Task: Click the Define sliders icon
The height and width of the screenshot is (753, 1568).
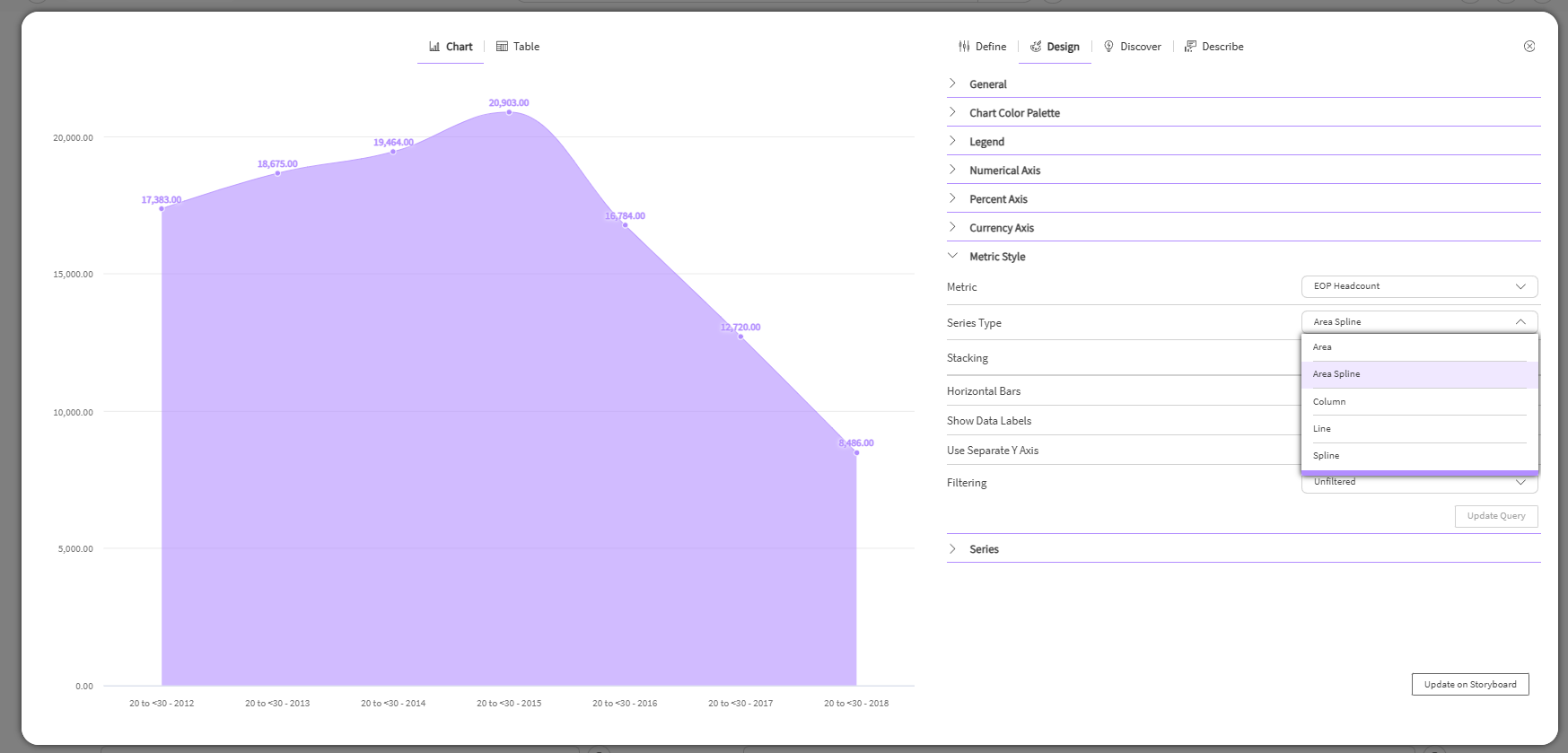Action: tap(964, 47)
